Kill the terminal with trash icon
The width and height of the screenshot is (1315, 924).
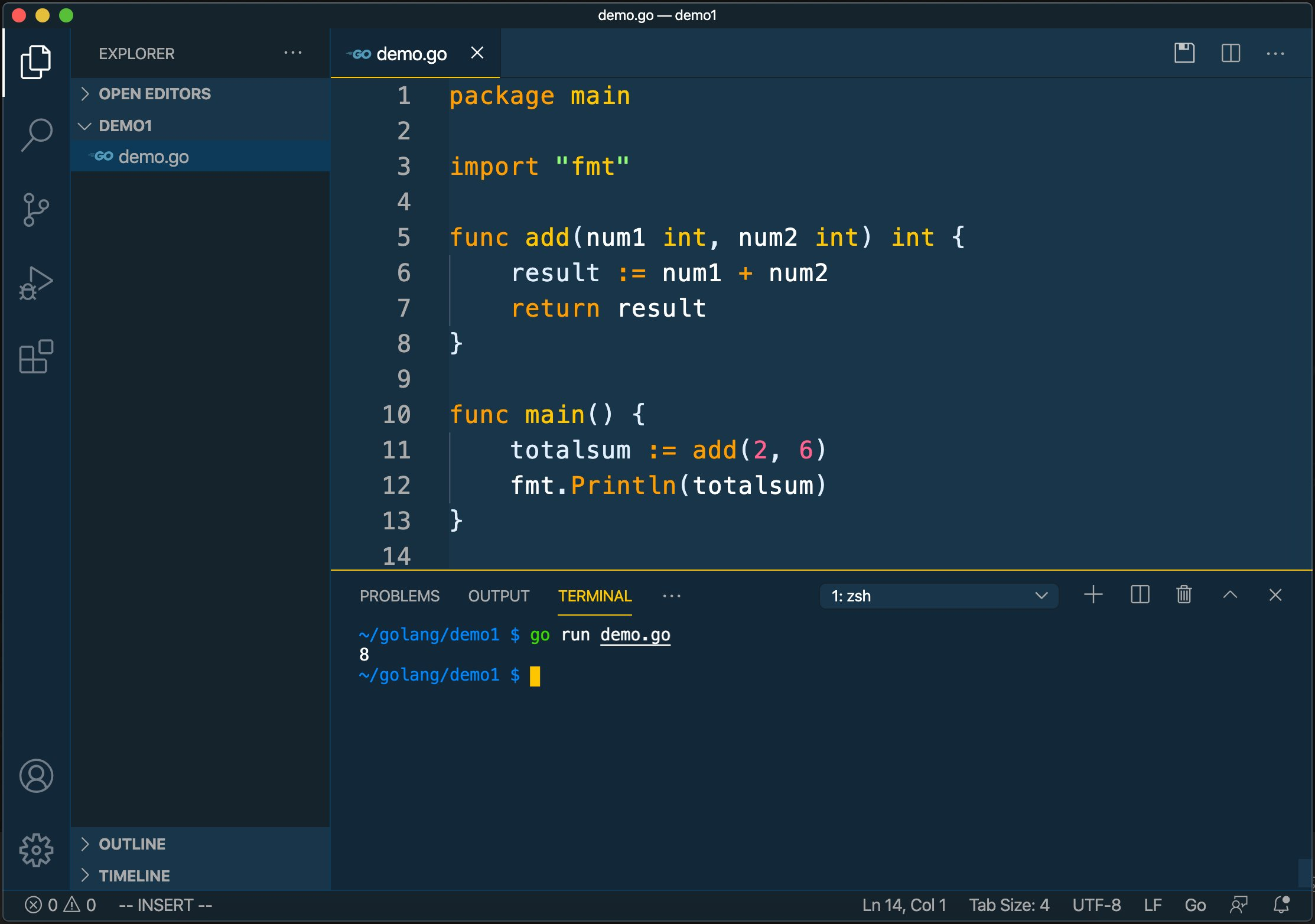point(1184,595)
